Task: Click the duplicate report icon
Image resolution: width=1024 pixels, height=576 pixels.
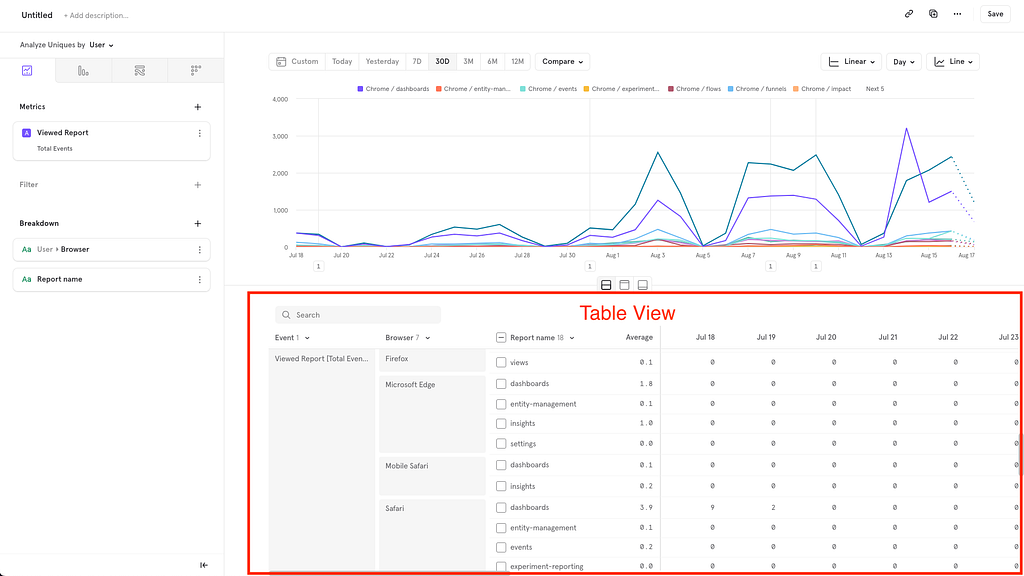Action: coord(933,14)
